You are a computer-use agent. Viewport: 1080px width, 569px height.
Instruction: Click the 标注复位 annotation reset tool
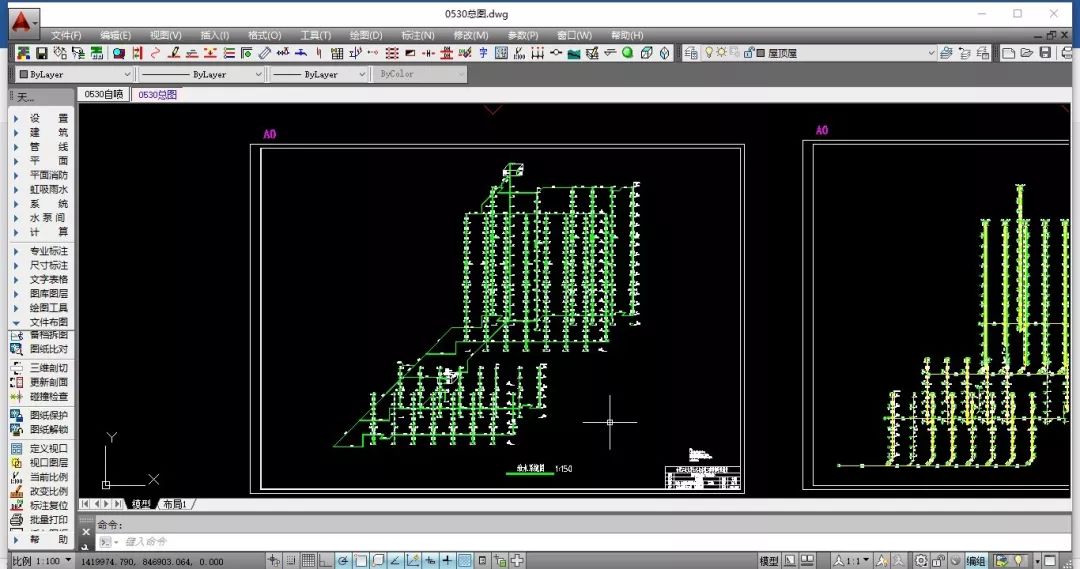pos(39,506)
